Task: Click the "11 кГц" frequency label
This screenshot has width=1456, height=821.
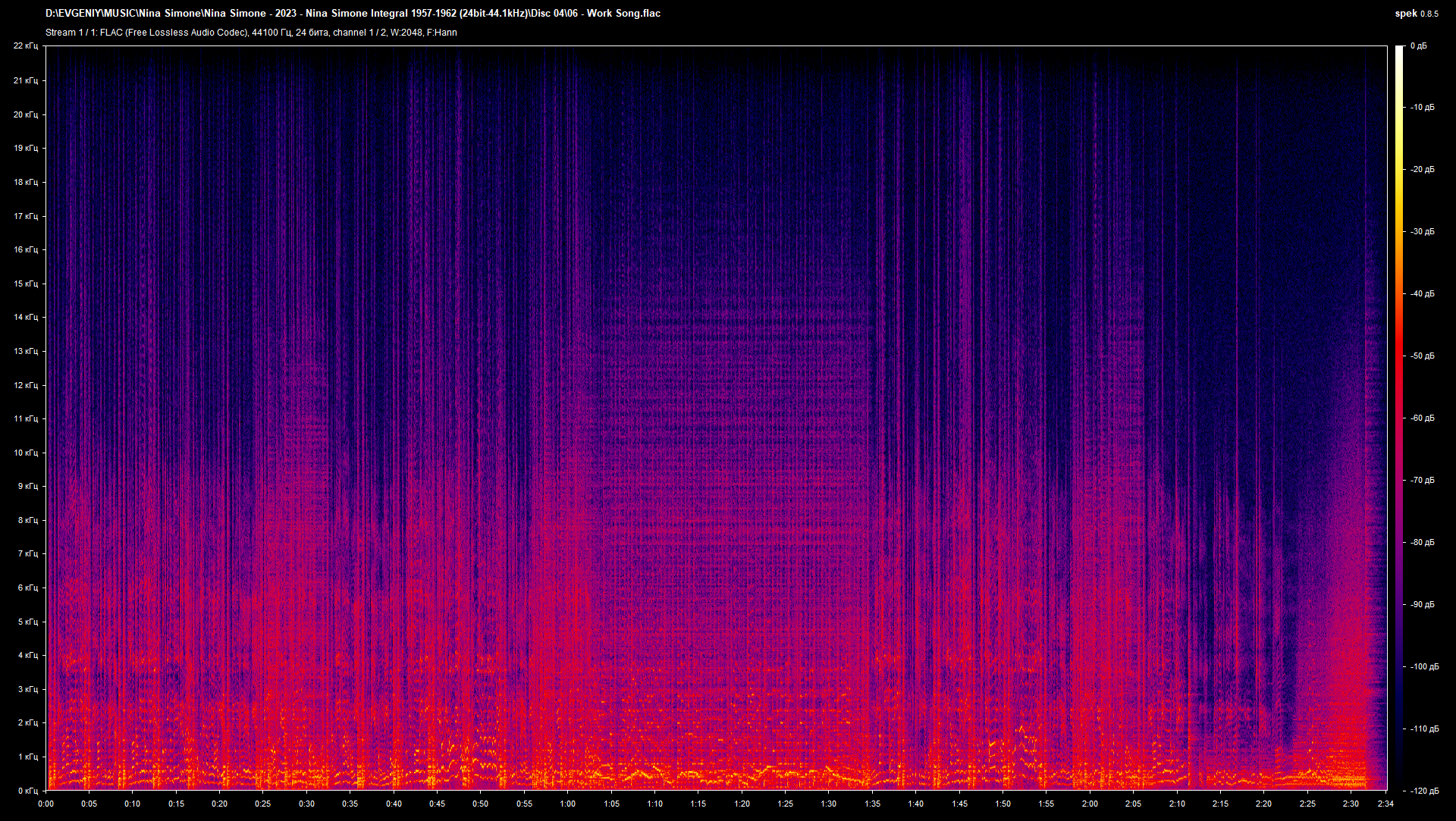Action: (x=25, y=419)
